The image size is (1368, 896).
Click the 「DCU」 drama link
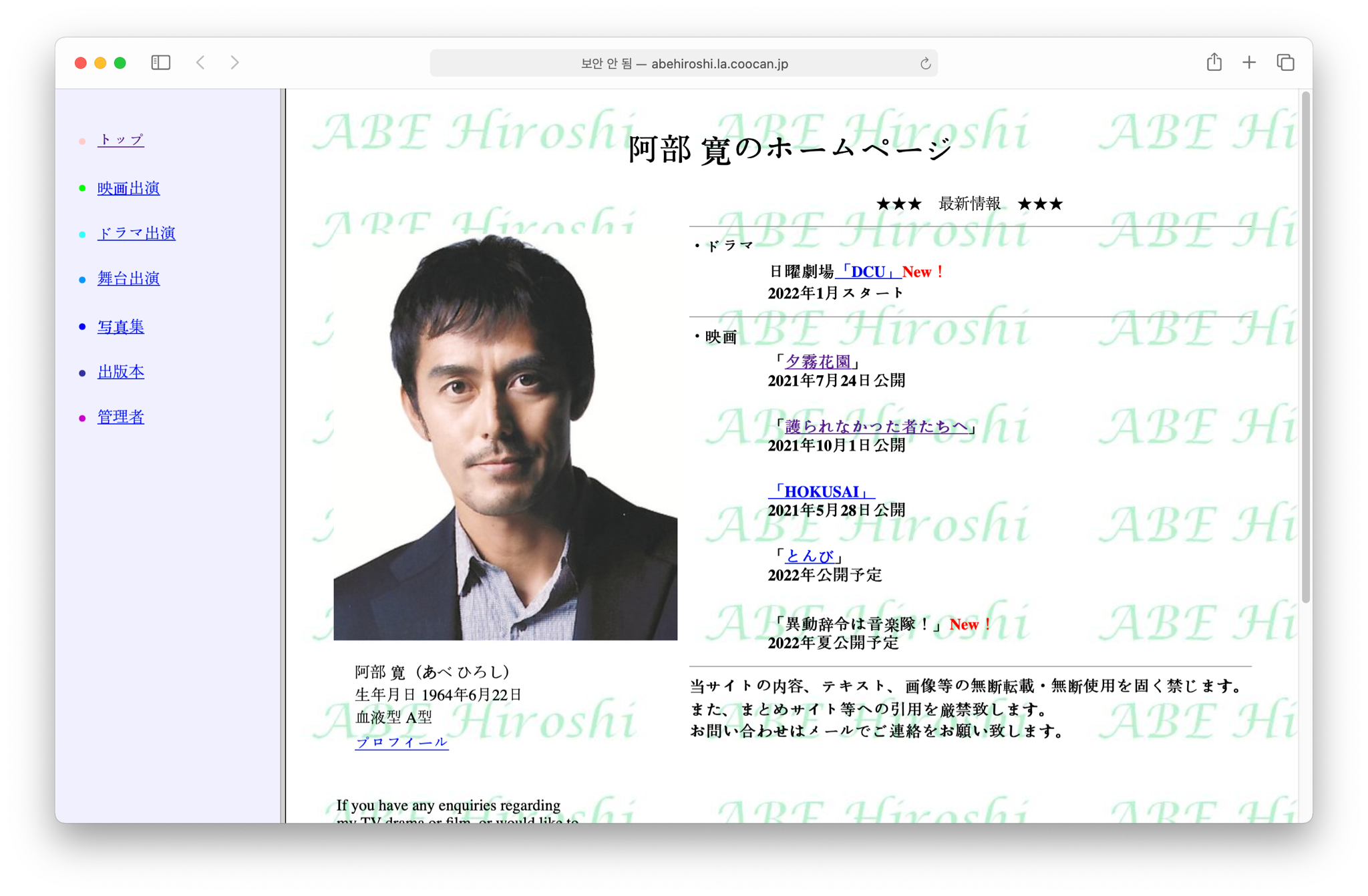(868, 272)
